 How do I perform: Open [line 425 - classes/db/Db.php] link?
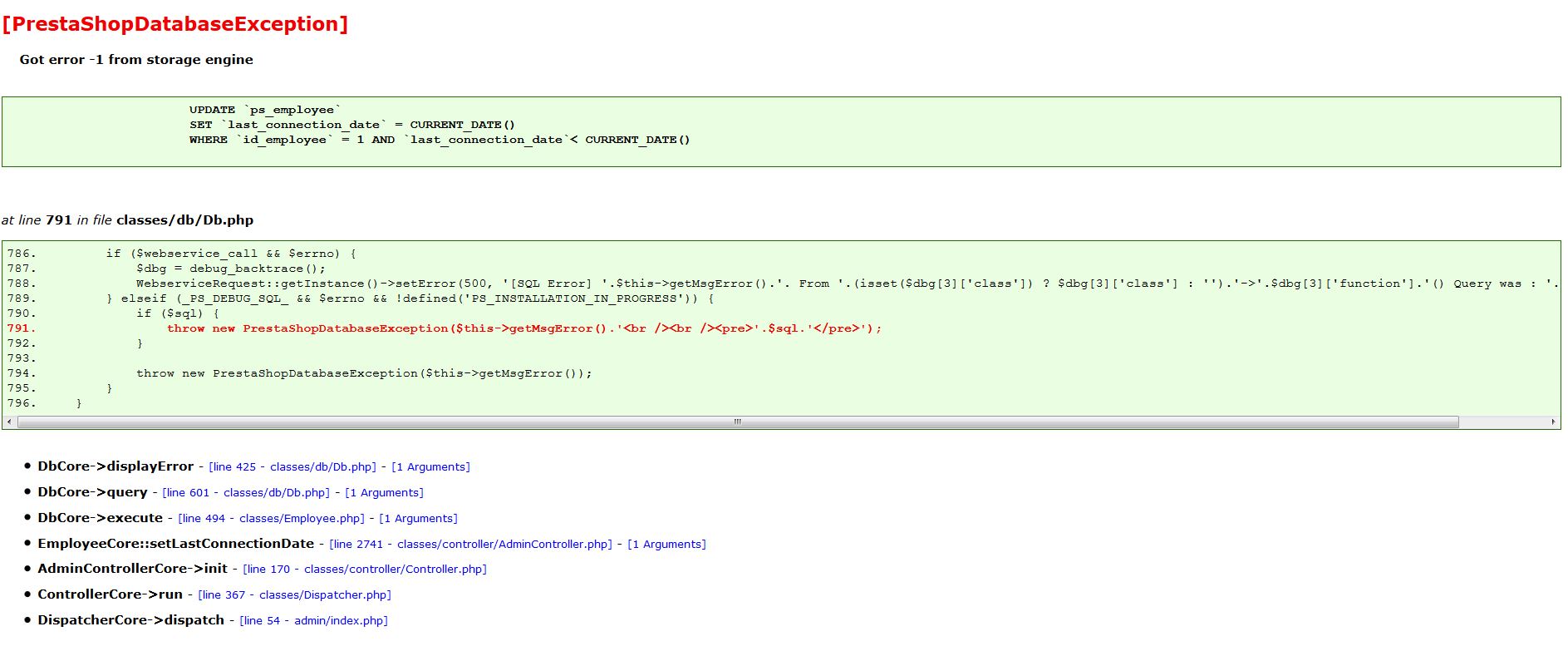coord(292,467)
